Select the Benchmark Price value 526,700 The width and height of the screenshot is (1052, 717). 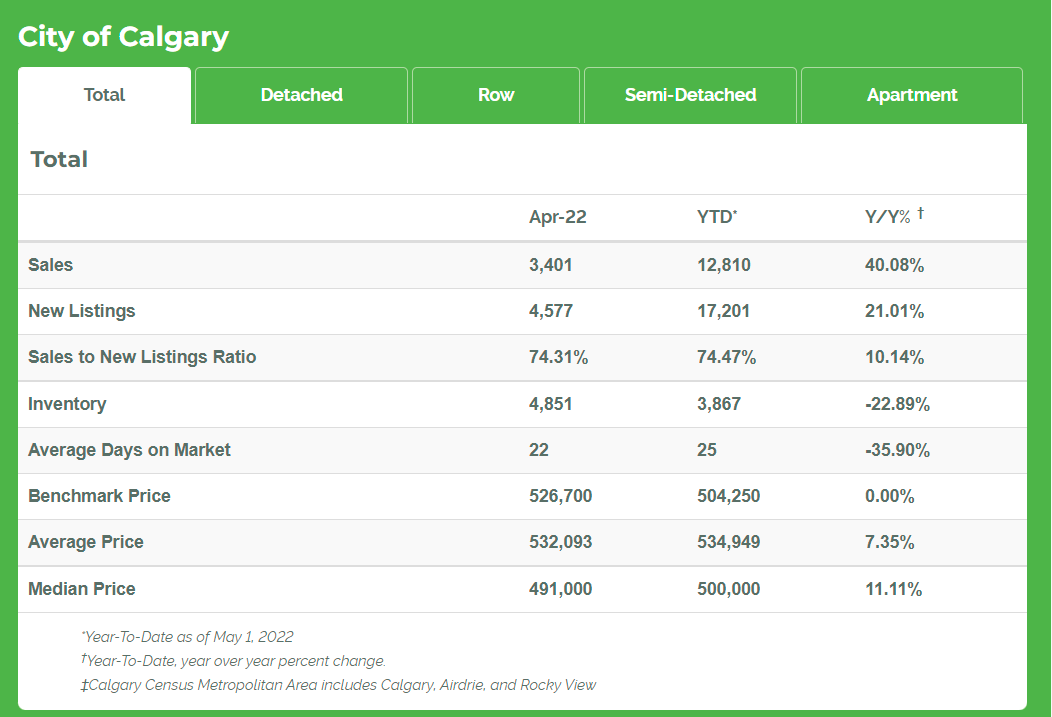[560, 496]
